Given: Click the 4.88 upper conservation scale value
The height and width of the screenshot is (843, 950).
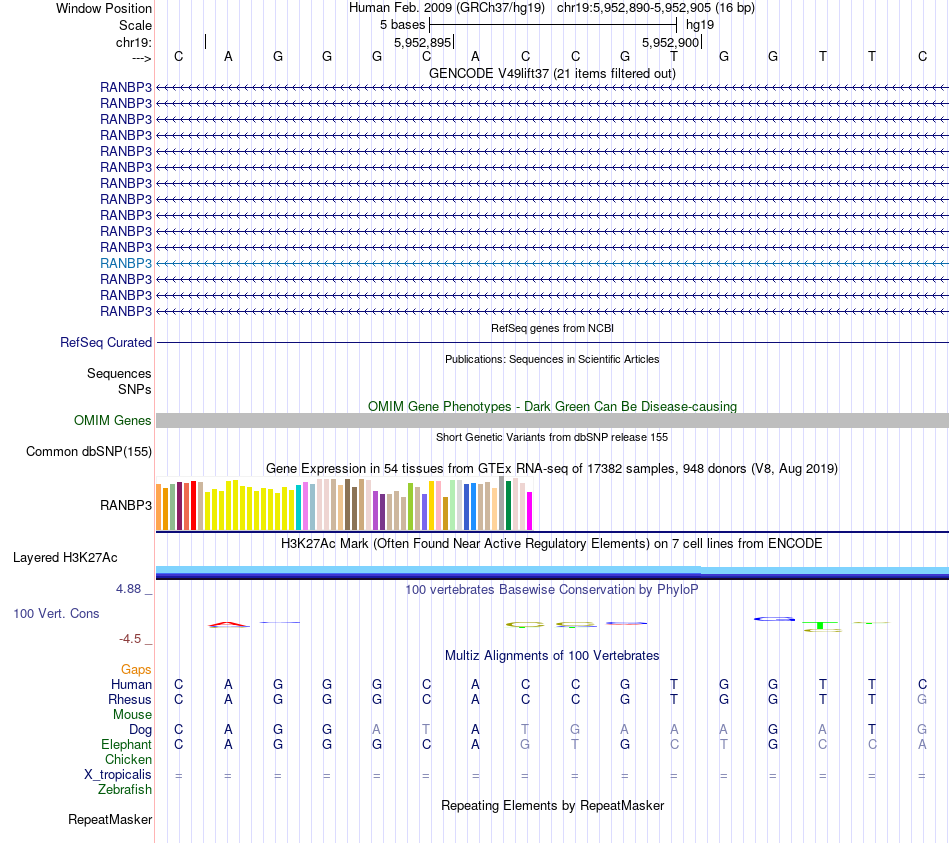Looking at the screenshot, I should click(128, 588).
